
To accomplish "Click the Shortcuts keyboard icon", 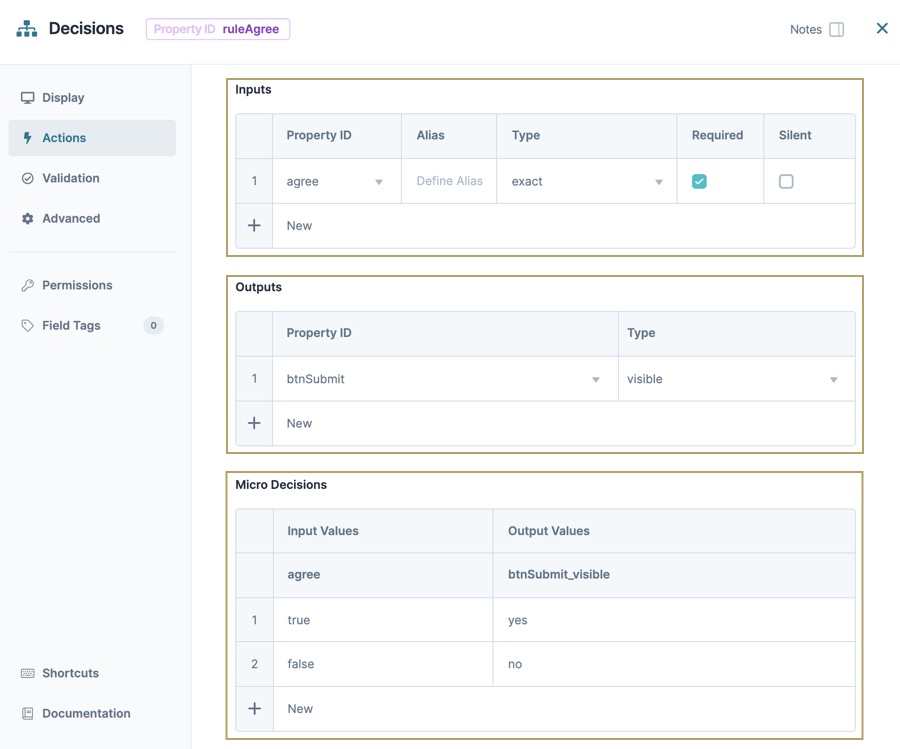I will pos(28,673).
